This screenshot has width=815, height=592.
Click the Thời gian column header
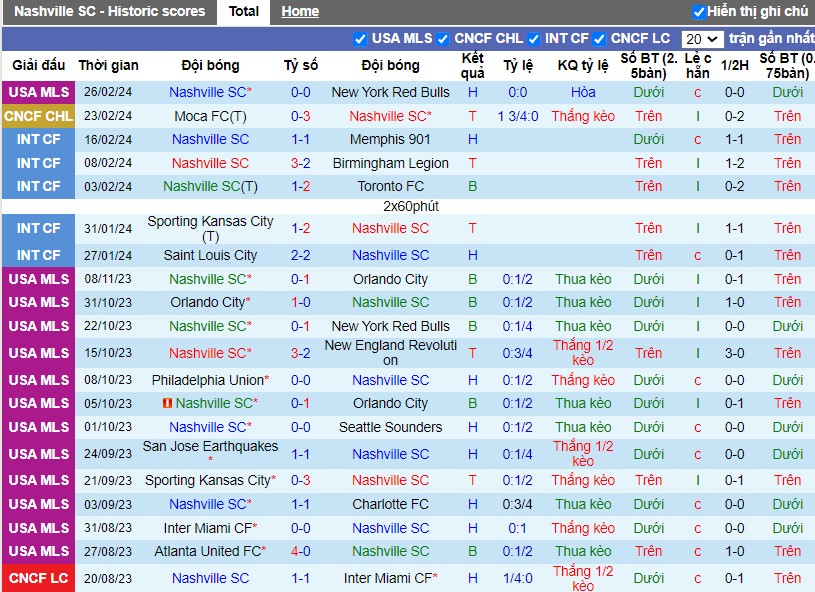tap(109, 65)
